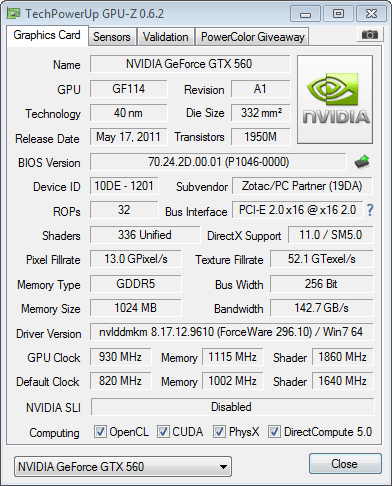Click the BIOS save chip icon
392x486 pixels.
(x=362, y=162)
